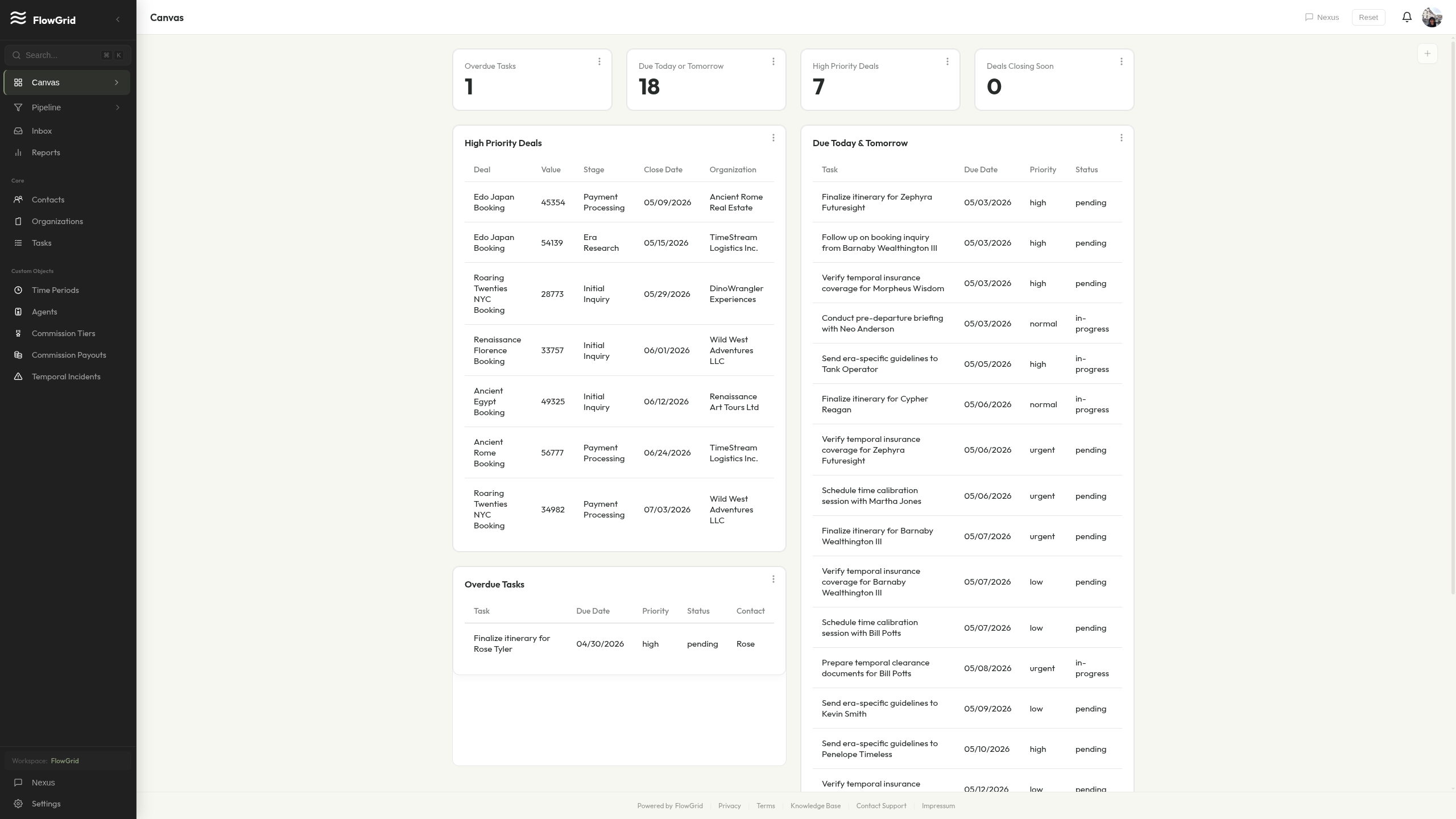Viewport: 1456px width, 819px height.
Task: Click the Temporal Incidents warning icon
Action: coord(18,377)
